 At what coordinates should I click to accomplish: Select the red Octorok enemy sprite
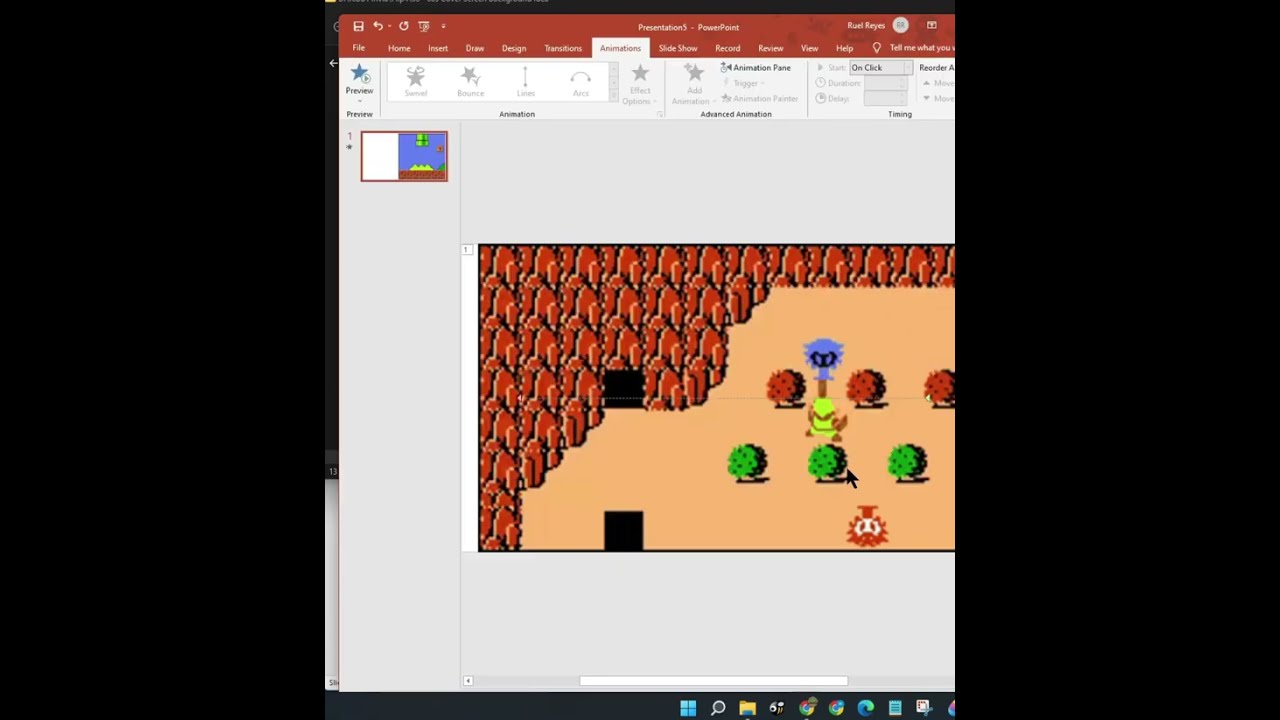tap(866, 526)
